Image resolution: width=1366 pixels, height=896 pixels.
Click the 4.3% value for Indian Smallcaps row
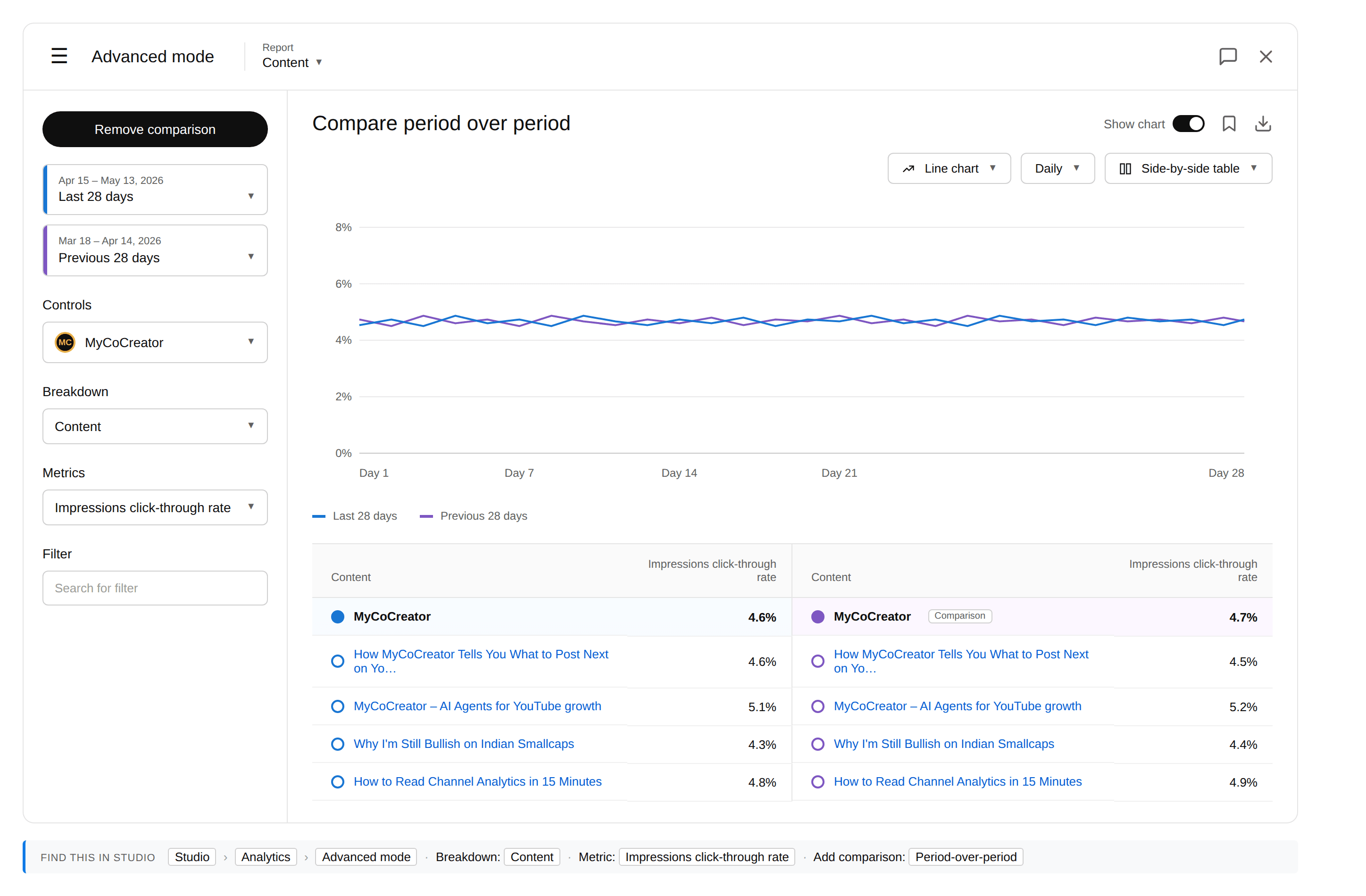coord(762,745)
